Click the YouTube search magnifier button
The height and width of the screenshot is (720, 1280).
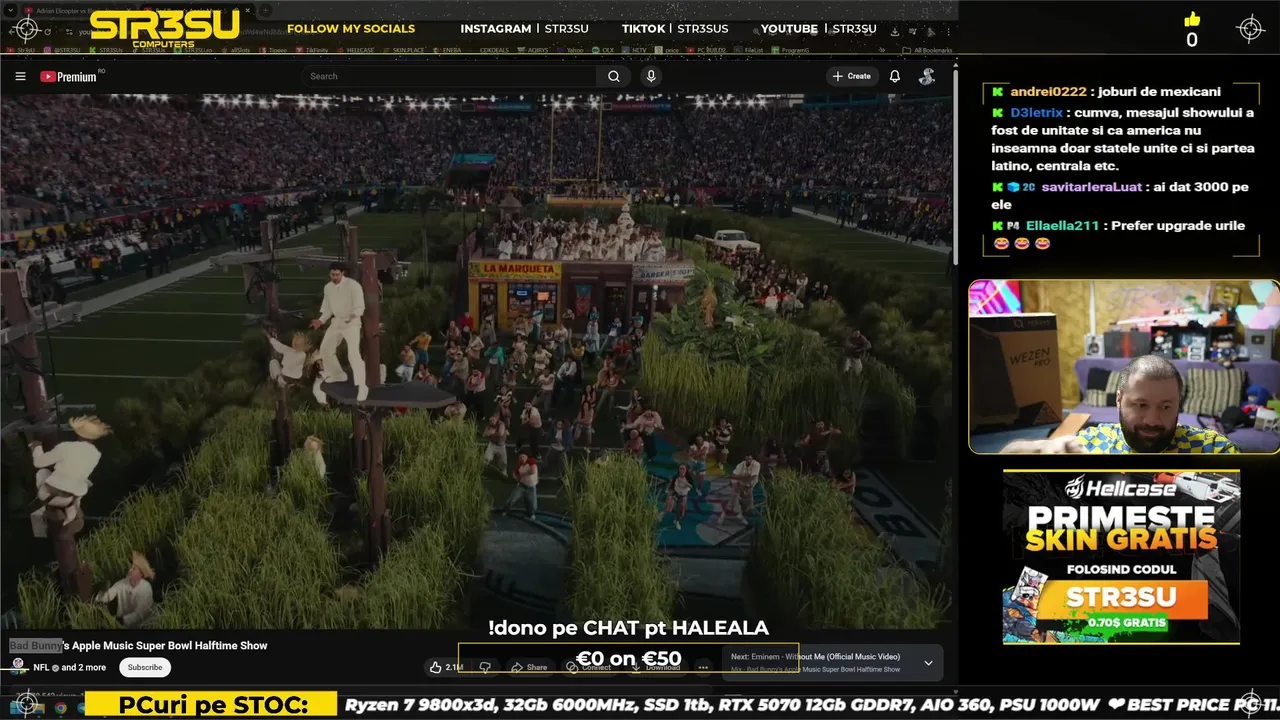(x=614, y=76)
